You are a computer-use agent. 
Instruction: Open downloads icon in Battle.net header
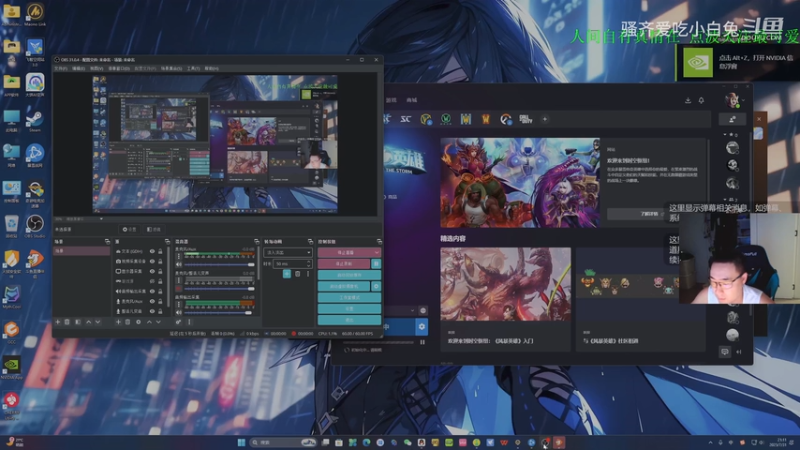point(688,100)
